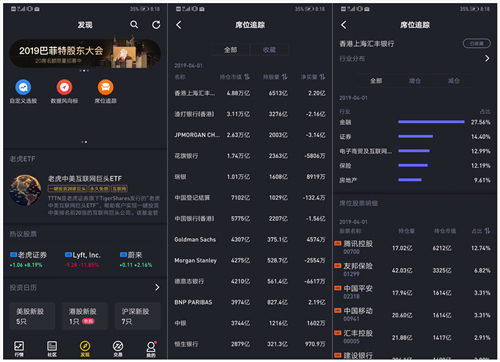Open search on the 发现 page
The width and height of the screenshot is (500, 362).
[134, 24]
